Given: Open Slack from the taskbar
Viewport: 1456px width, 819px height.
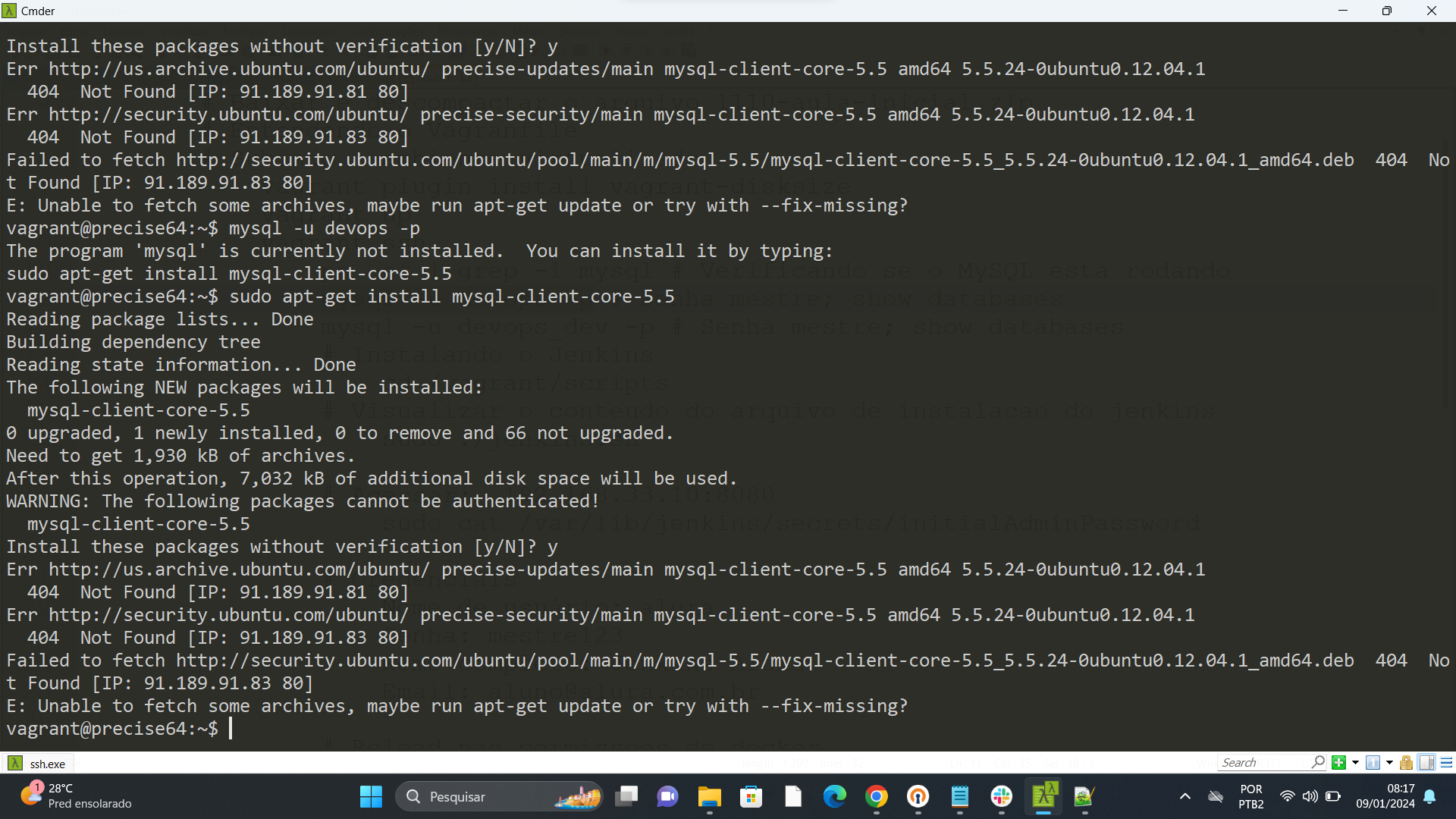Looking at the screenshot, I should point(1002,797).
